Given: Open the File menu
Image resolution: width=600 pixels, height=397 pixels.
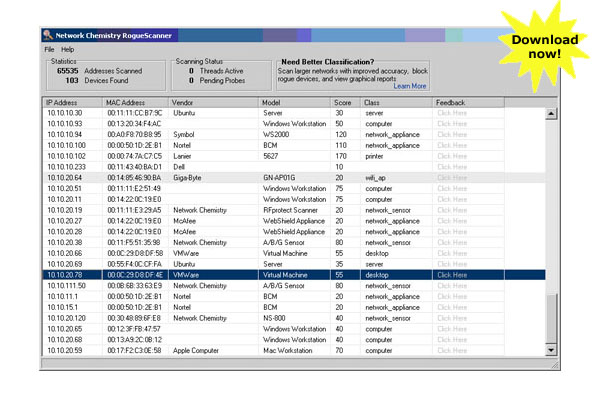Looking at the screenshot, I should (49, 49).
